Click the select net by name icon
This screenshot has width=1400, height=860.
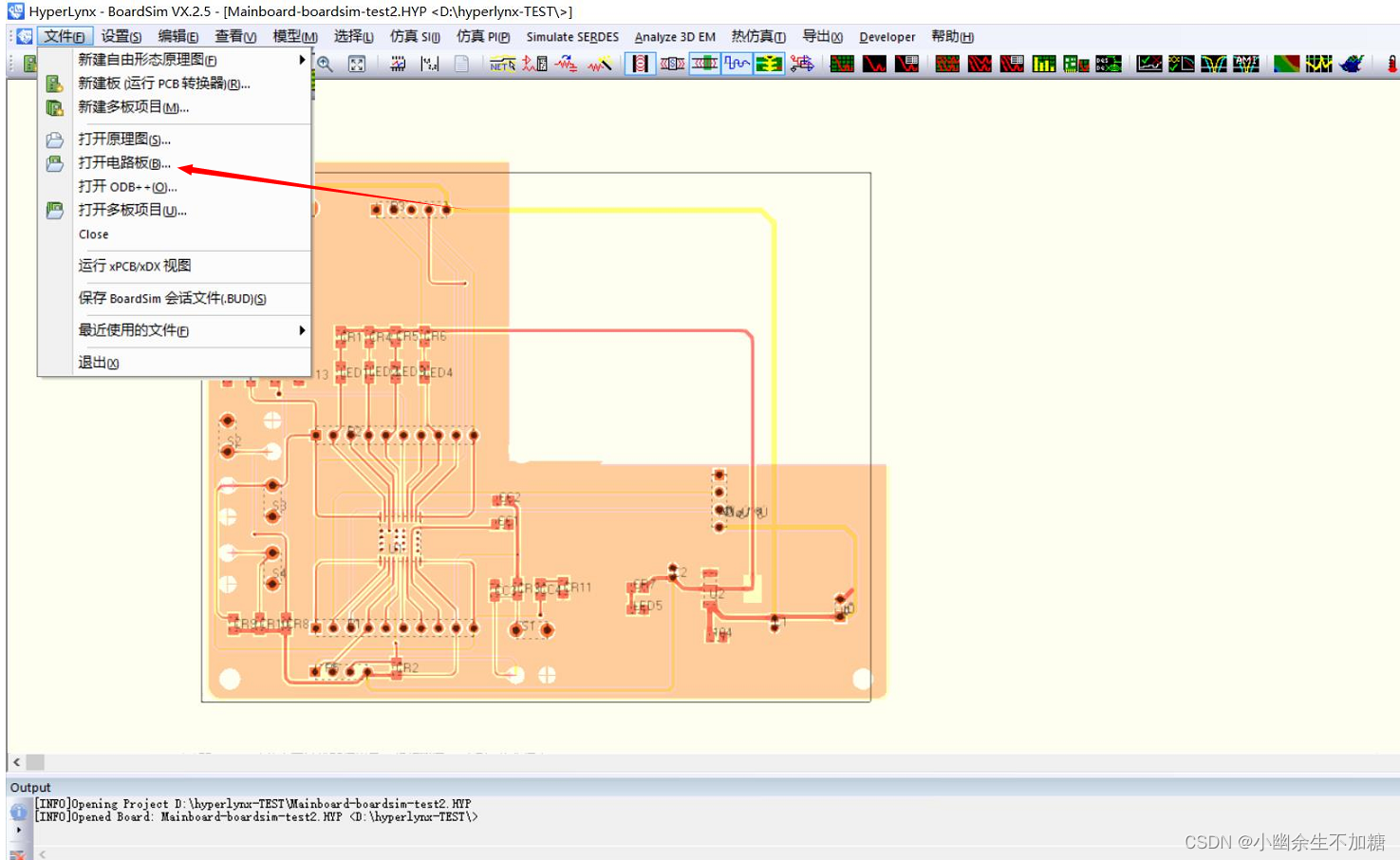[502, 64]
